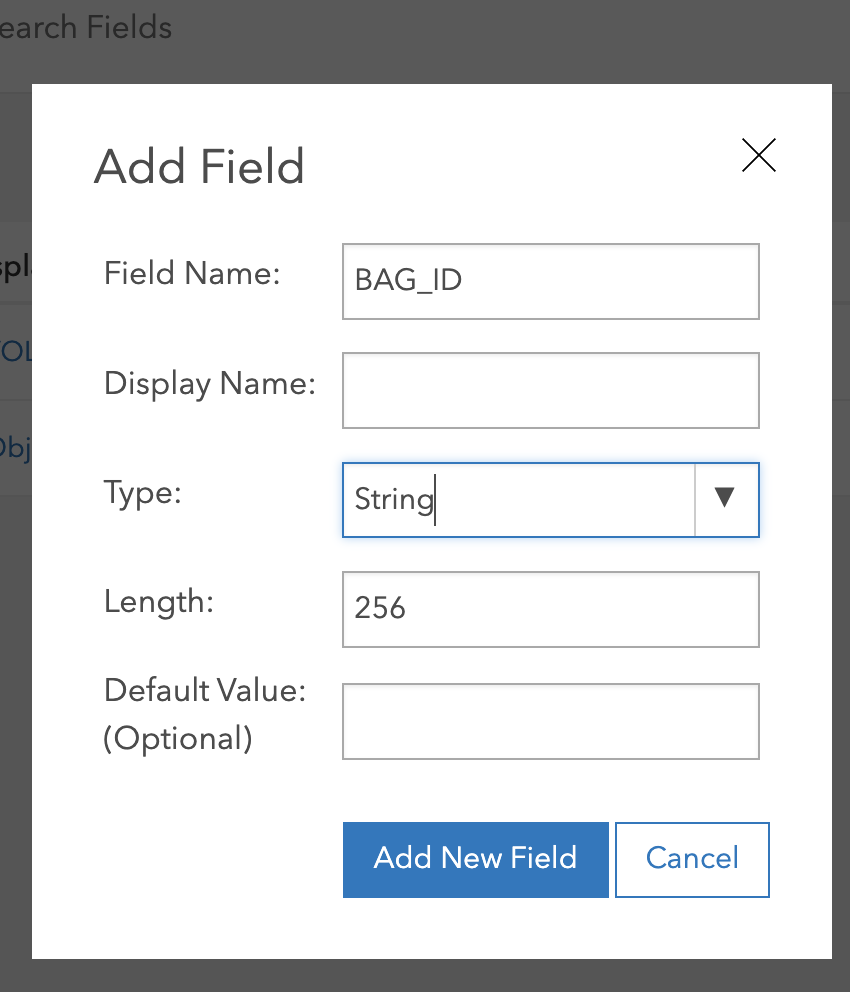This screenshot has height=992, width=850.
Task: Cancel the new field creation
Action: tap(692, 859)
